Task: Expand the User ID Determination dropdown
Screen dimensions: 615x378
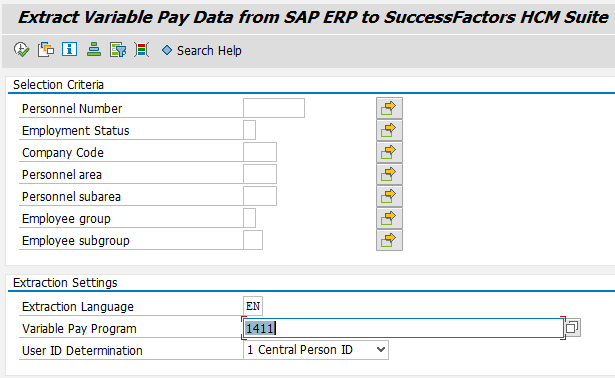Action: [x=380, y=349]
